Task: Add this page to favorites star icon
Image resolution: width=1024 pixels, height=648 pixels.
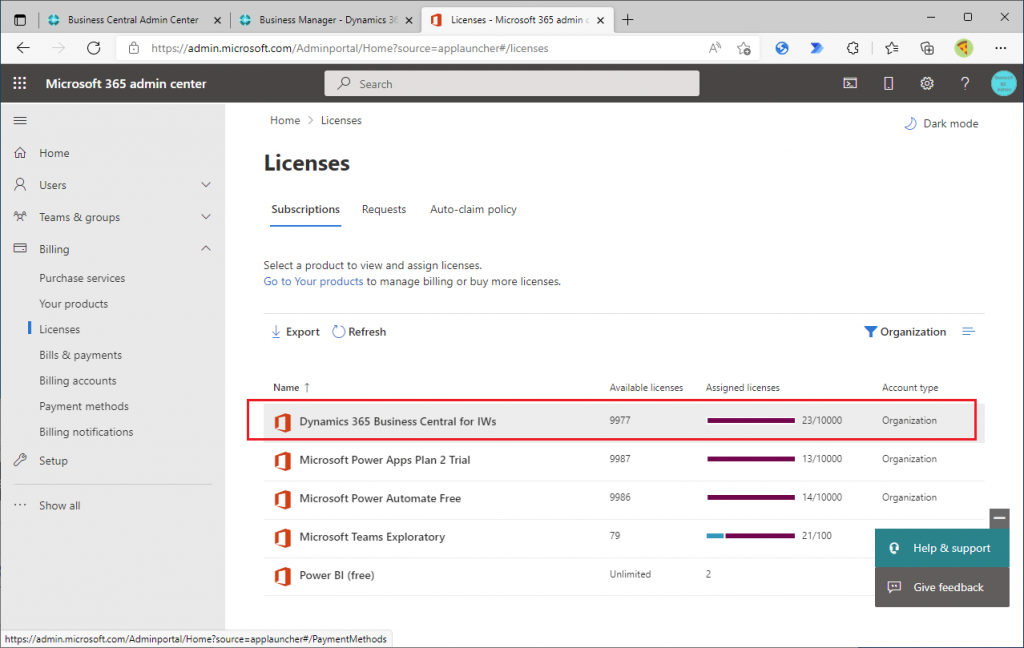Action: (x=743, y=48)
